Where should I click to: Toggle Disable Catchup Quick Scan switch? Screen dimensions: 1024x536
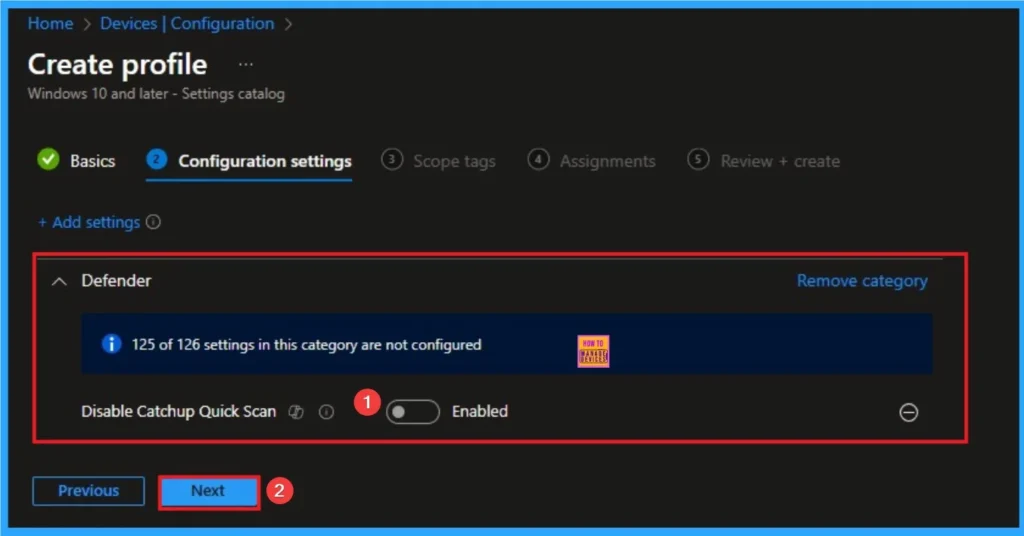[413, 412]
